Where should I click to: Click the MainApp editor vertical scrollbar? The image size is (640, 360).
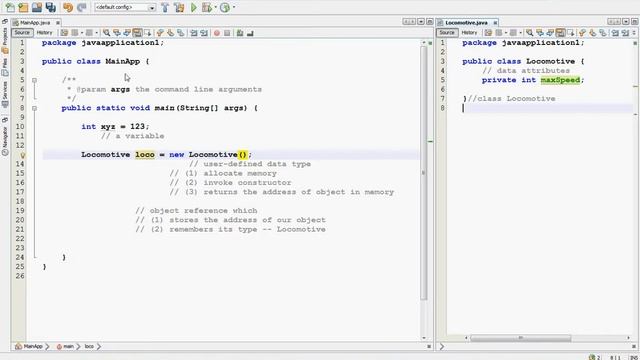pos(424,173)
